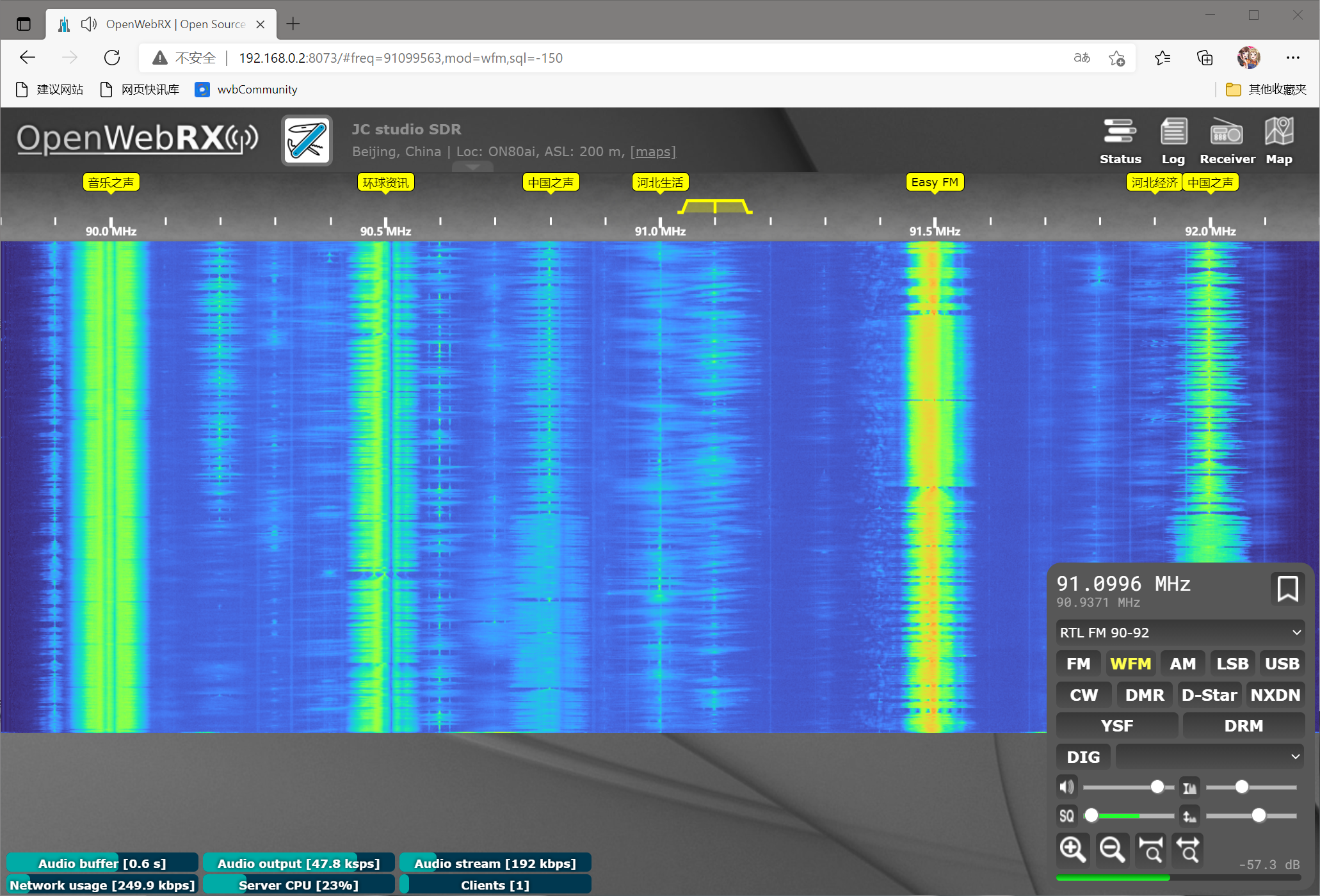Screen dimensions: 1320x896
Task: Click the Status icon in the header
Action: coord(1120,140)
